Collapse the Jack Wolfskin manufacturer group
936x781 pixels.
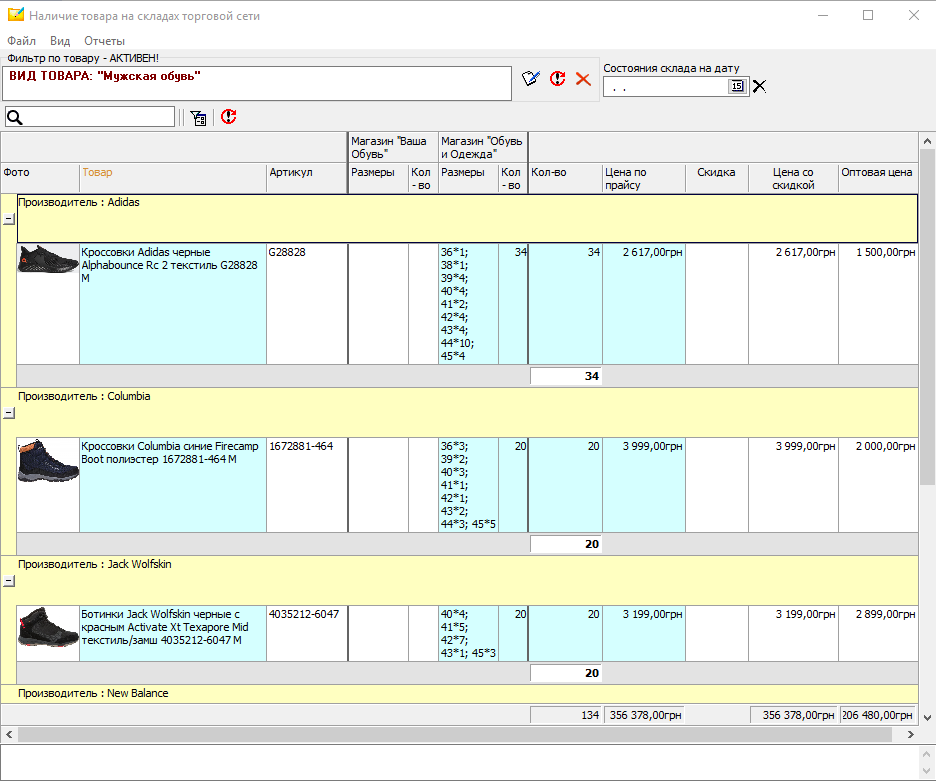[x=9, y=581]
